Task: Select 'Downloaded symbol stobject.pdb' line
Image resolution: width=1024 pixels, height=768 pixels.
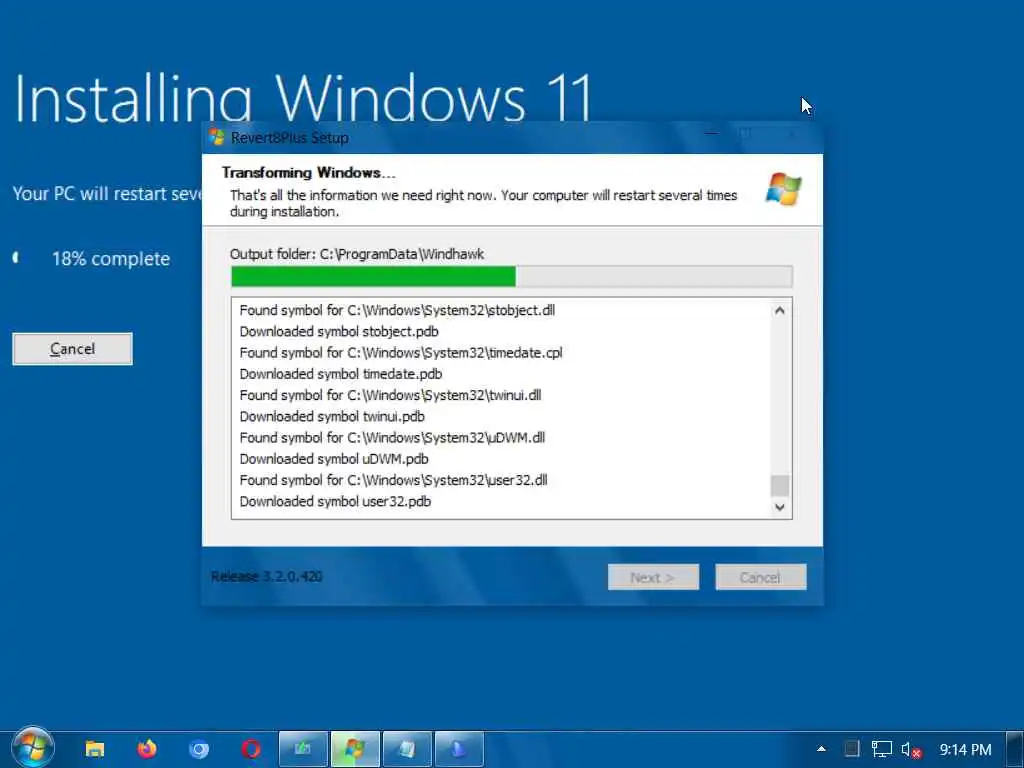Action: (339, 331)
